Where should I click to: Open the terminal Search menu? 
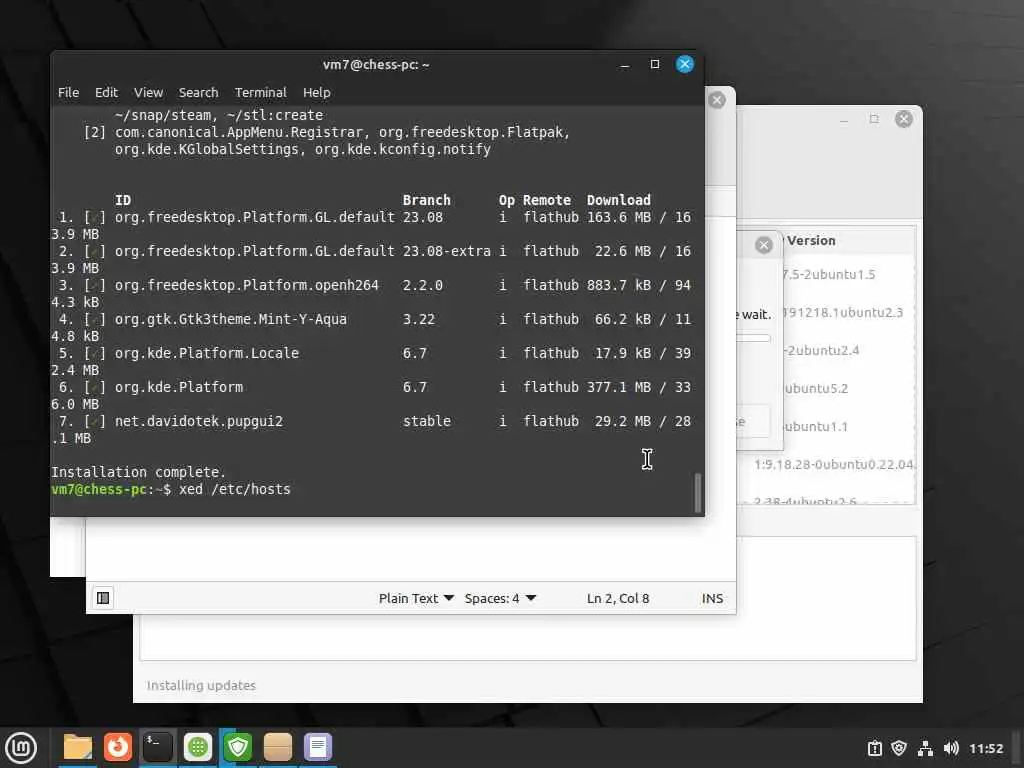(x=199, y=93)
